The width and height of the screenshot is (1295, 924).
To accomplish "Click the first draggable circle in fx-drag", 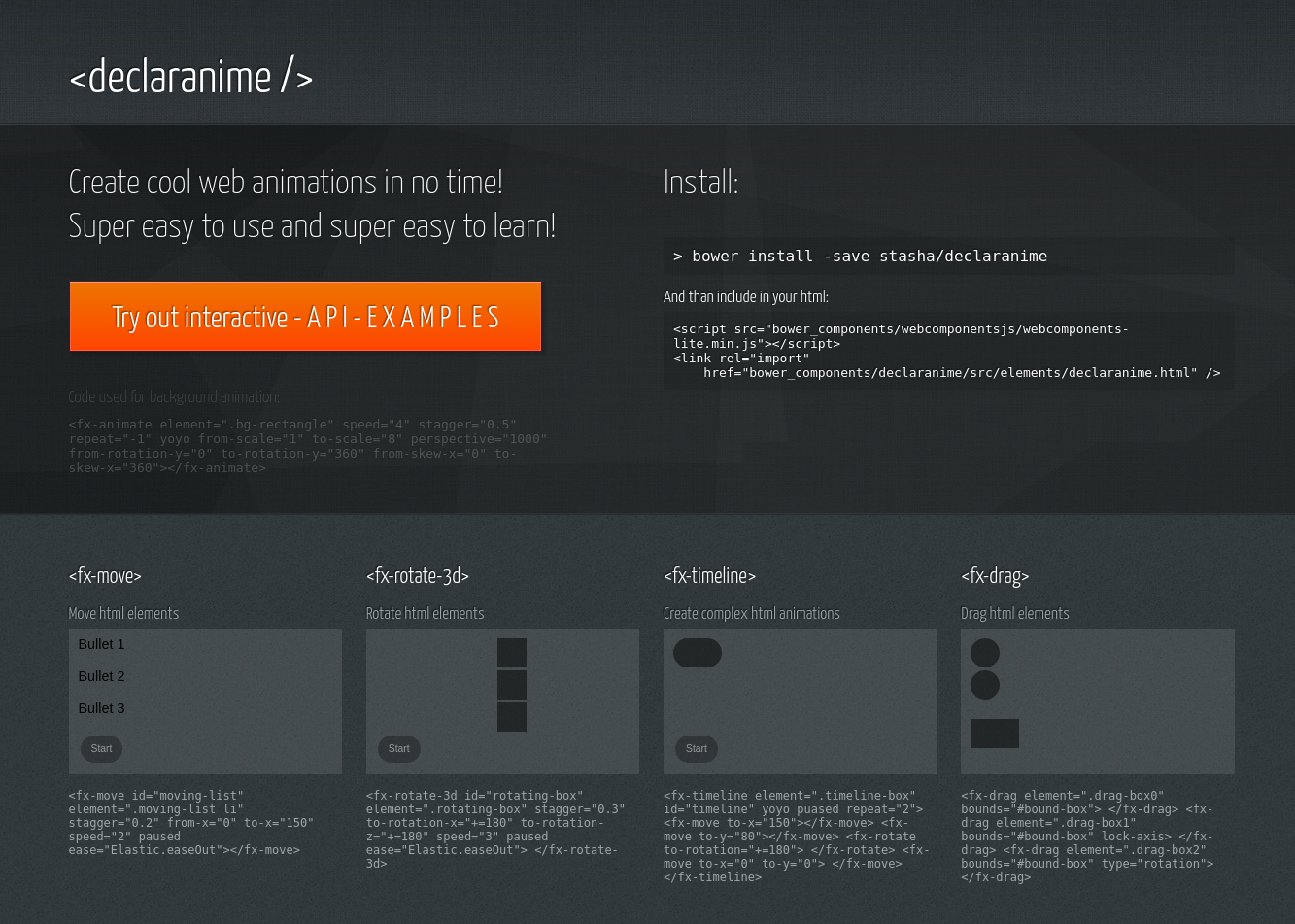I will pyautogui.click(x=985, y=653).
